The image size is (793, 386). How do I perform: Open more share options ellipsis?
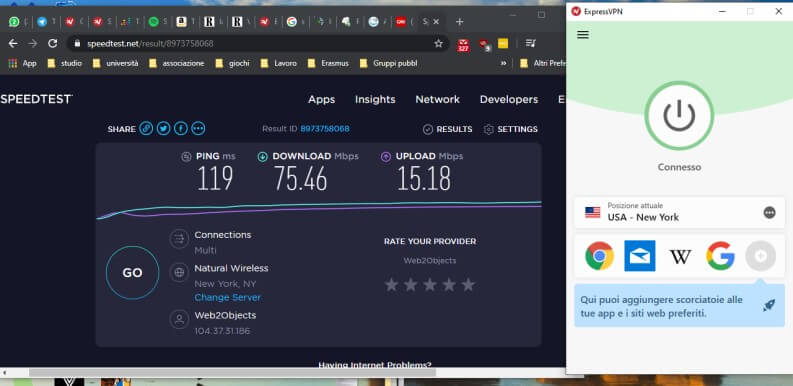click(198, 128)
